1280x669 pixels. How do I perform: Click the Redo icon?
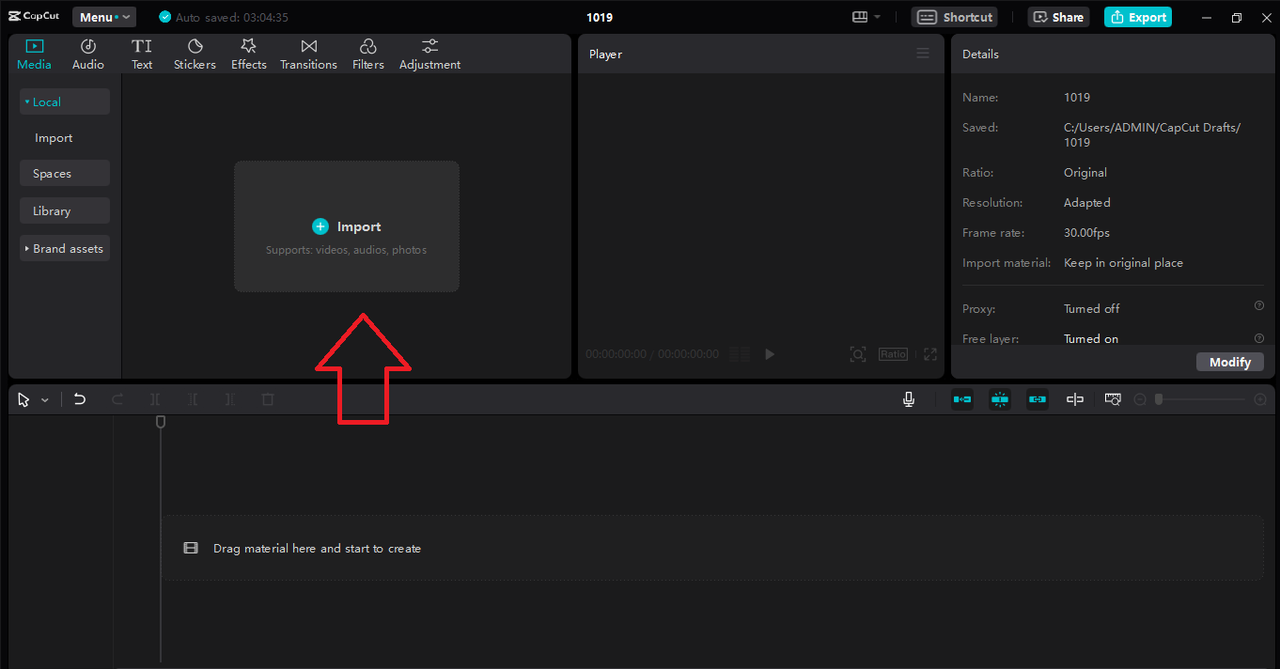(117, 399)
